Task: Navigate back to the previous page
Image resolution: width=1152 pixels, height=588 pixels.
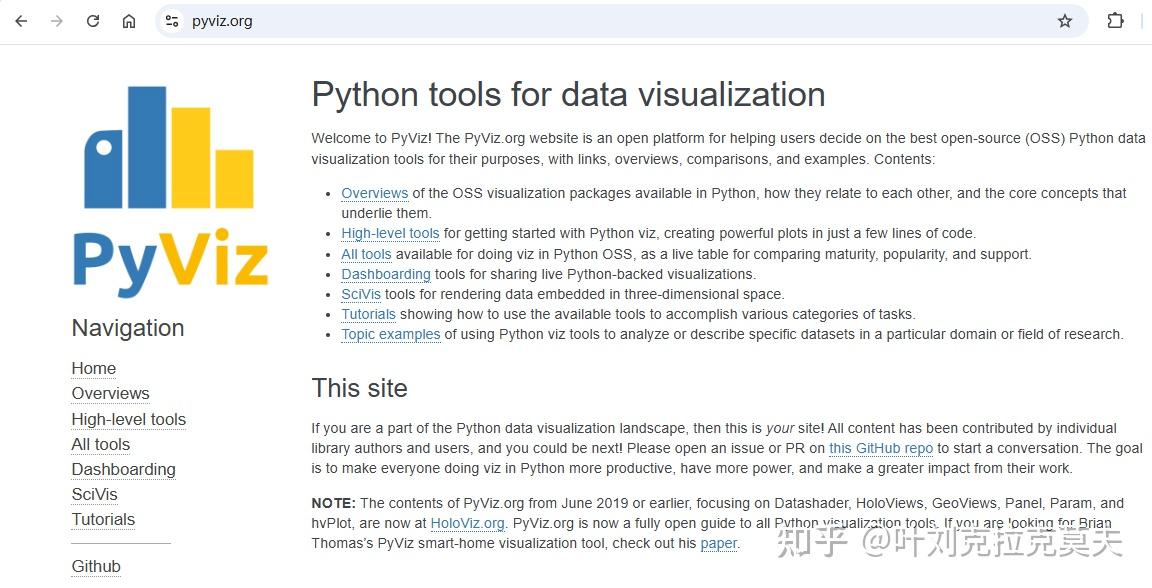Action: tap(21, 20)
